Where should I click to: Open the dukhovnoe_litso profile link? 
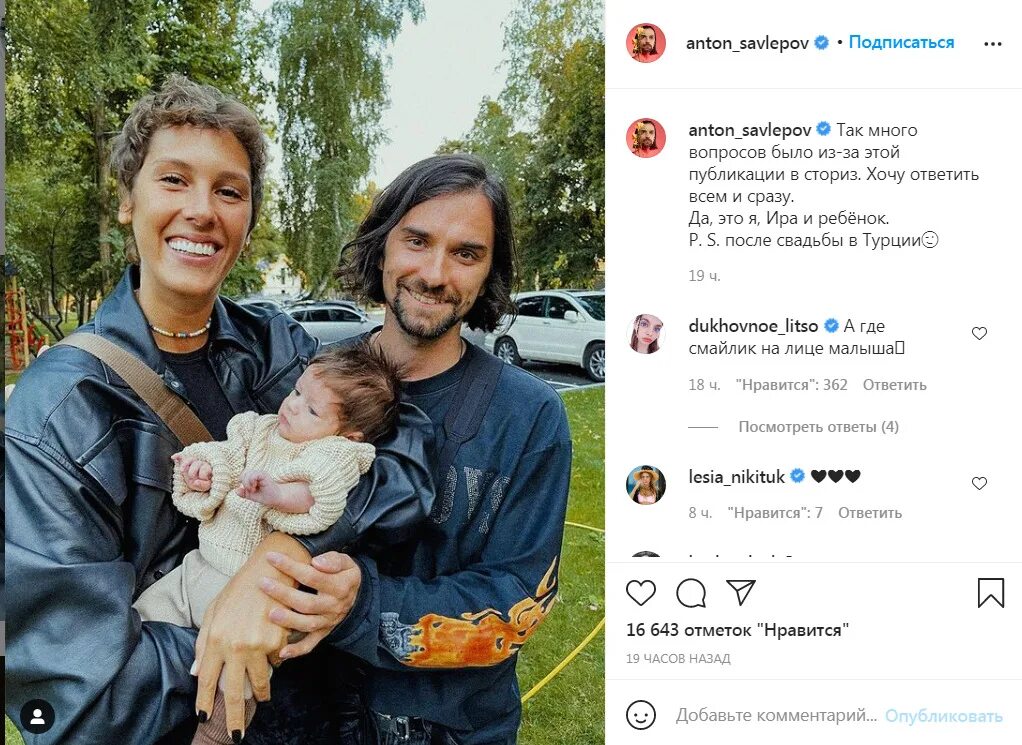[x=753, y=325]
